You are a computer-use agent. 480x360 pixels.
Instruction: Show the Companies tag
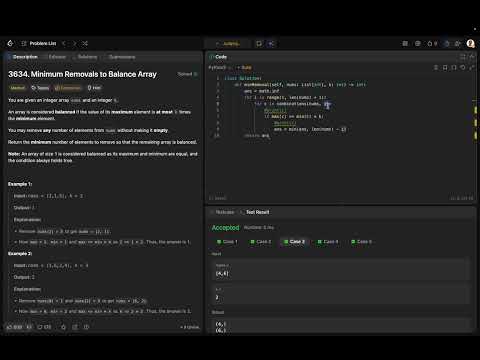pyautogui.click(x=68, y=88)
